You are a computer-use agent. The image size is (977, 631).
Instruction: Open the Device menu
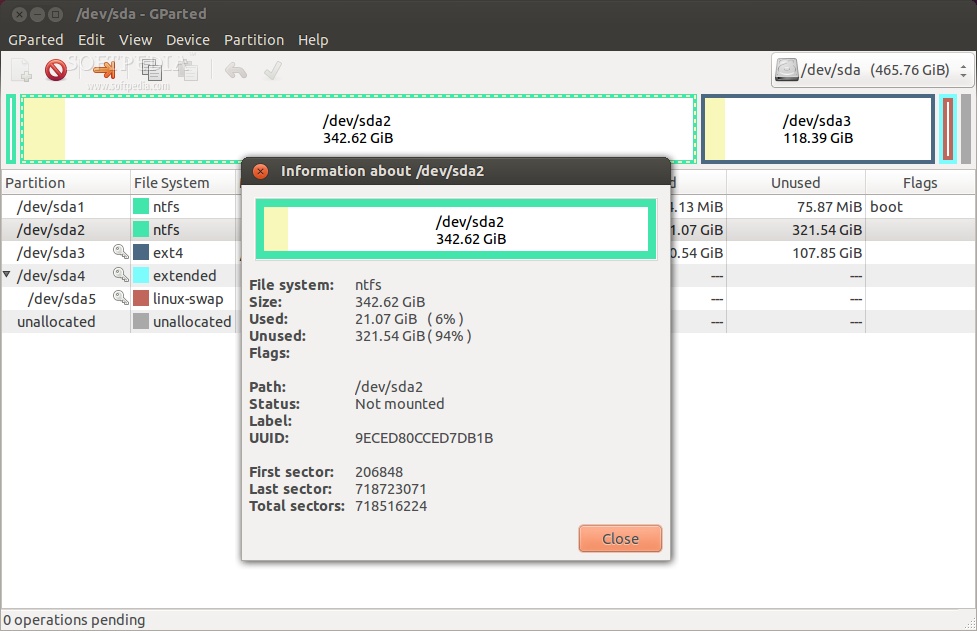point(187,40)
